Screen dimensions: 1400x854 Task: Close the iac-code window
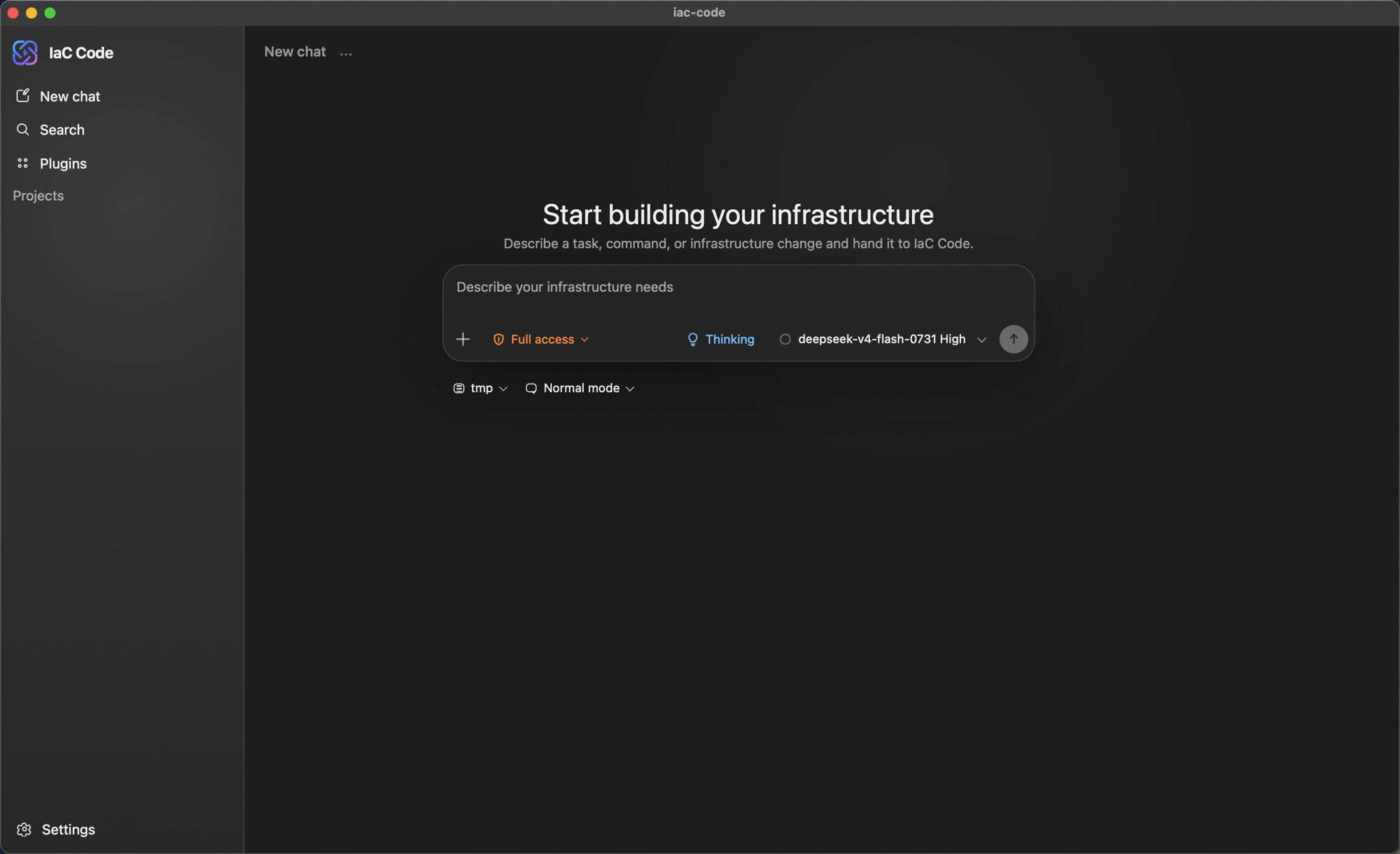(13, 13)
